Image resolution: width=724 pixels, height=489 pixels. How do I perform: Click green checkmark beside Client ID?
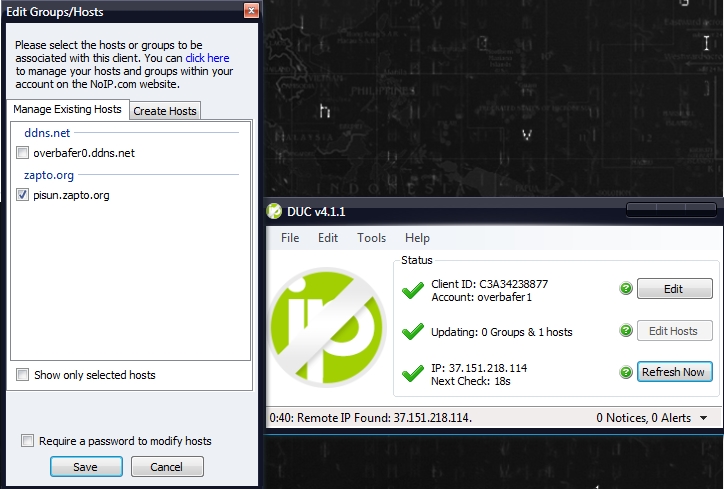pyautogui.click(x=413, y=290)
